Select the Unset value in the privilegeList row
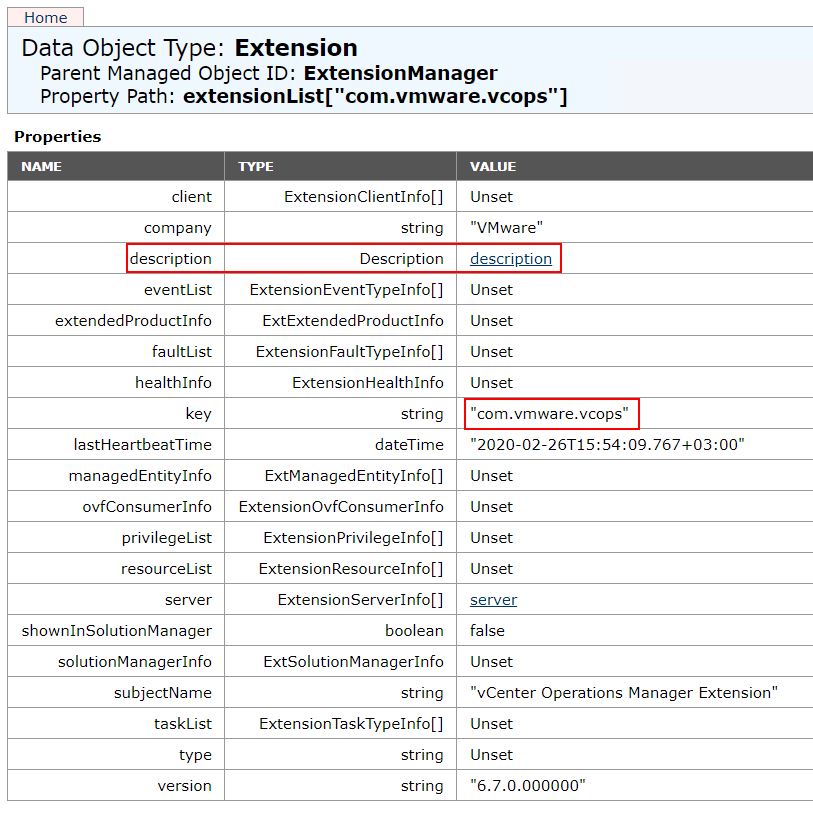813x814 pixels. click(491, 538)
